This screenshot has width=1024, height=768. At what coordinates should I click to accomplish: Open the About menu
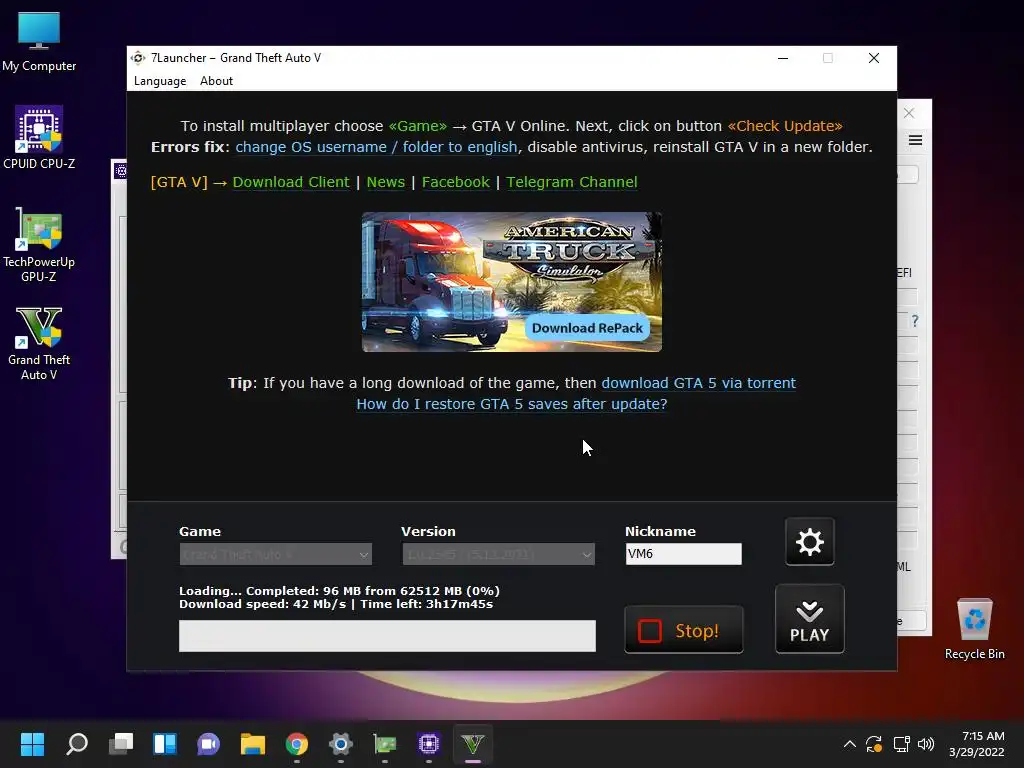(216, 81)
